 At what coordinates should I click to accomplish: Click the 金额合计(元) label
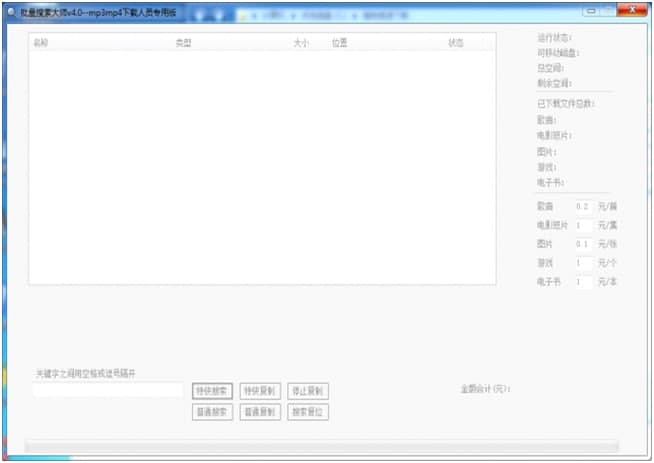(x=485, y=389)
